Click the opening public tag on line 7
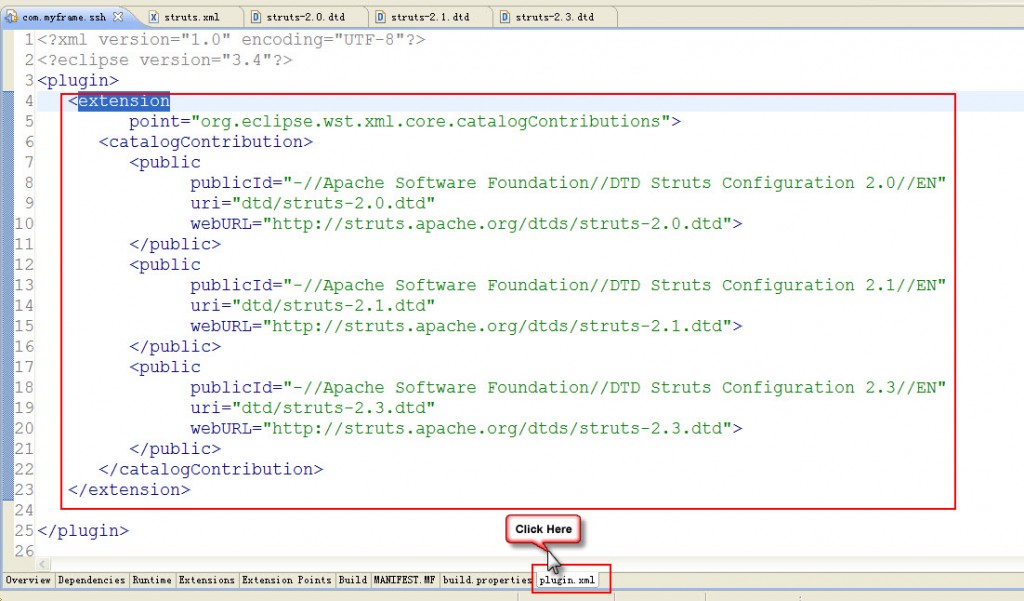 click(x=165, y=163)
